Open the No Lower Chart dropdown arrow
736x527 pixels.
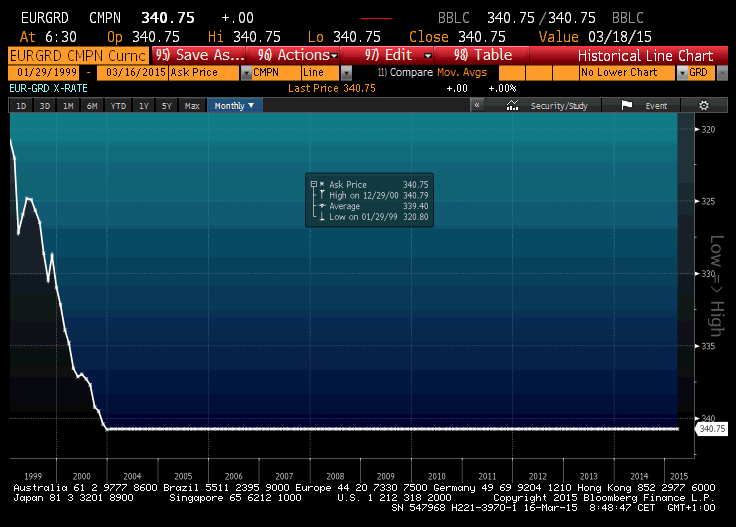(682, 73)
